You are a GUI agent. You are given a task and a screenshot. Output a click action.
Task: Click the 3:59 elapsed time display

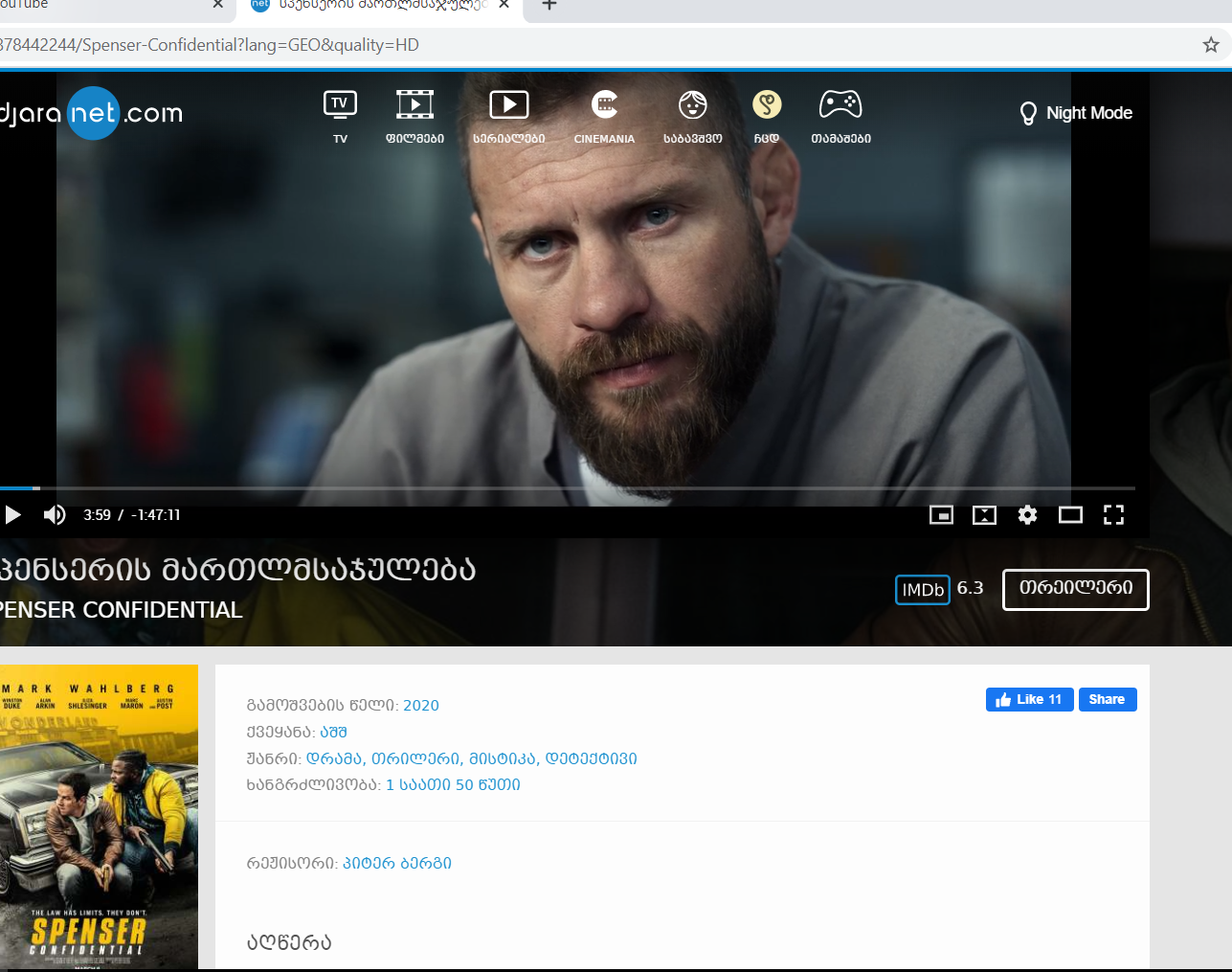97,515
